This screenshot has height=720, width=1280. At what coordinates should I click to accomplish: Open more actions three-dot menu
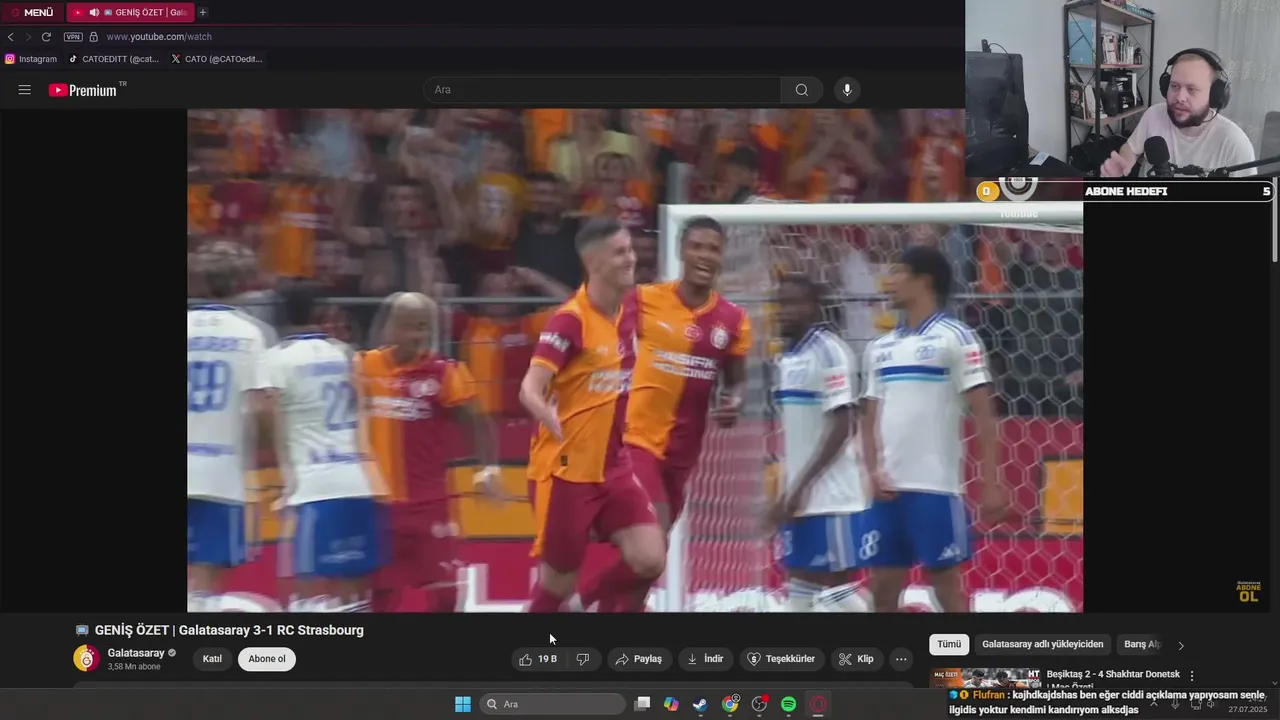[x=901, y=659]
